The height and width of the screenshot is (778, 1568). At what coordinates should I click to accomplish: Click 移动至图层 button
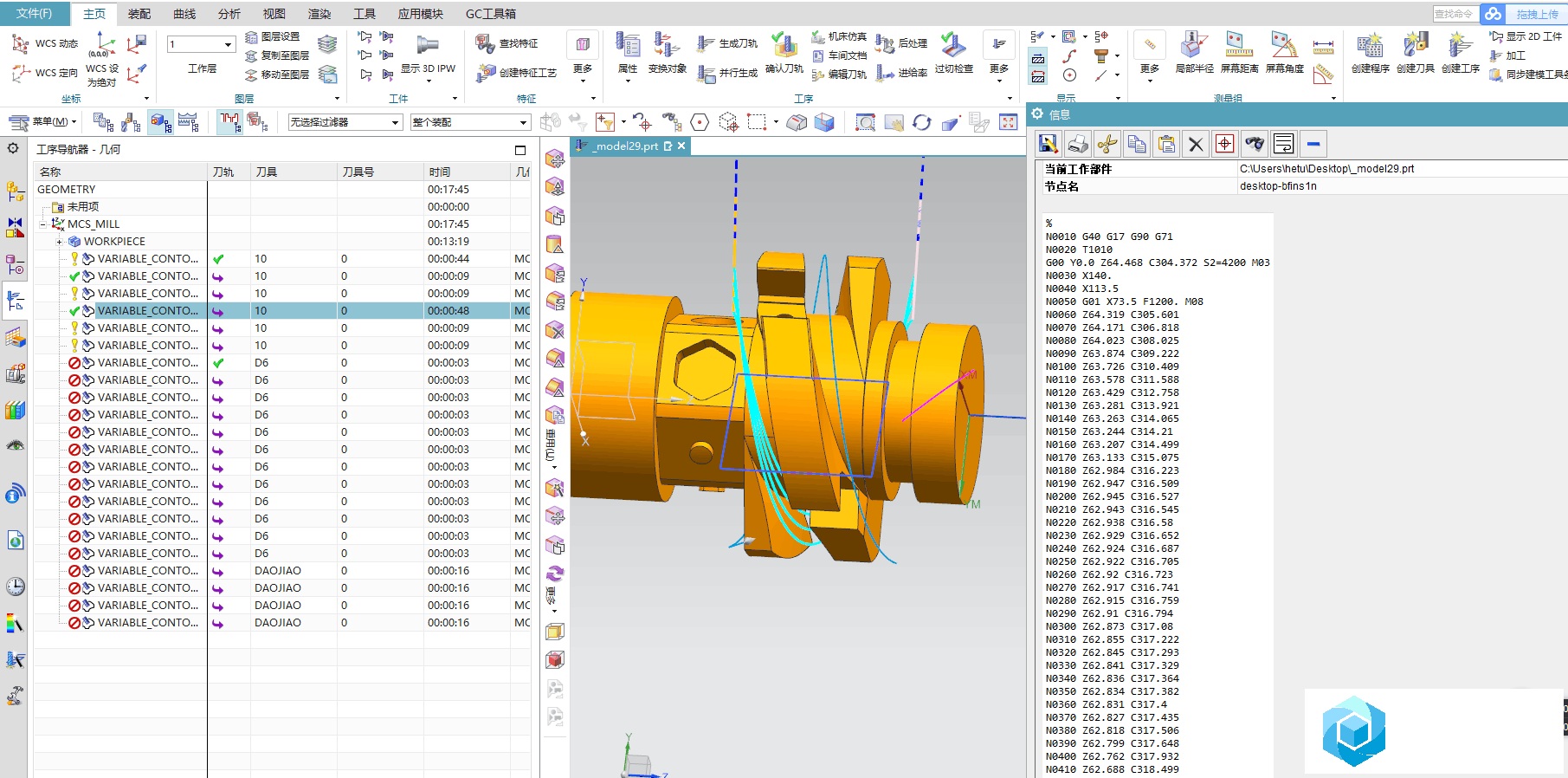click(276, 75)
